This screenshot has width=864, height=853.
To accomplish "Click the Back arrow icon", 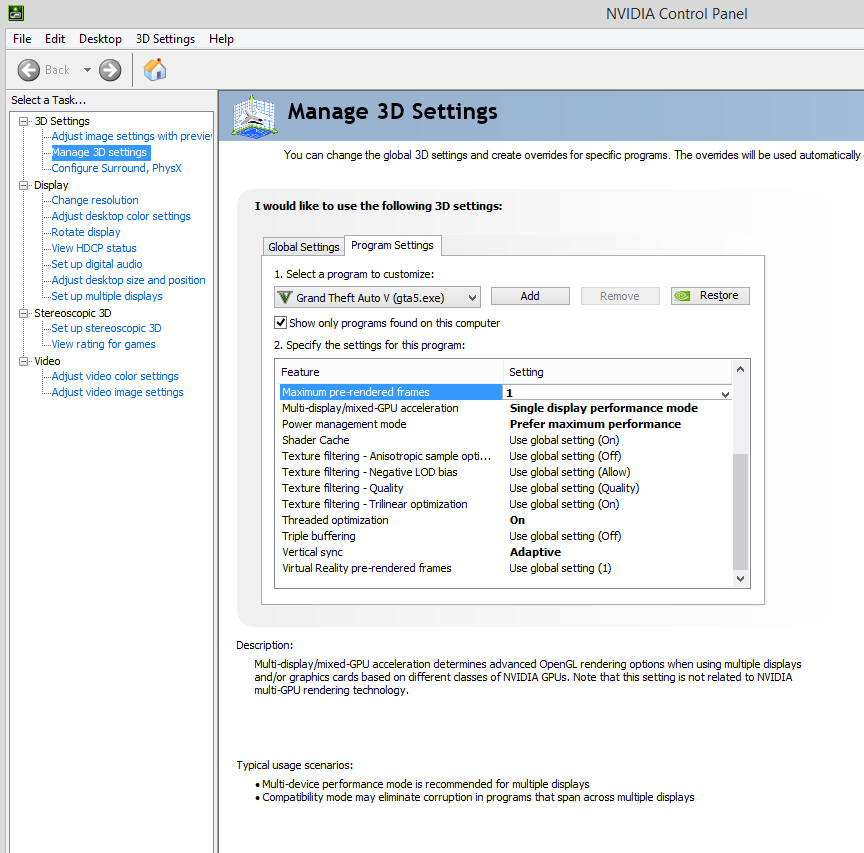I will pyautogui.click(x=29, y=70).
